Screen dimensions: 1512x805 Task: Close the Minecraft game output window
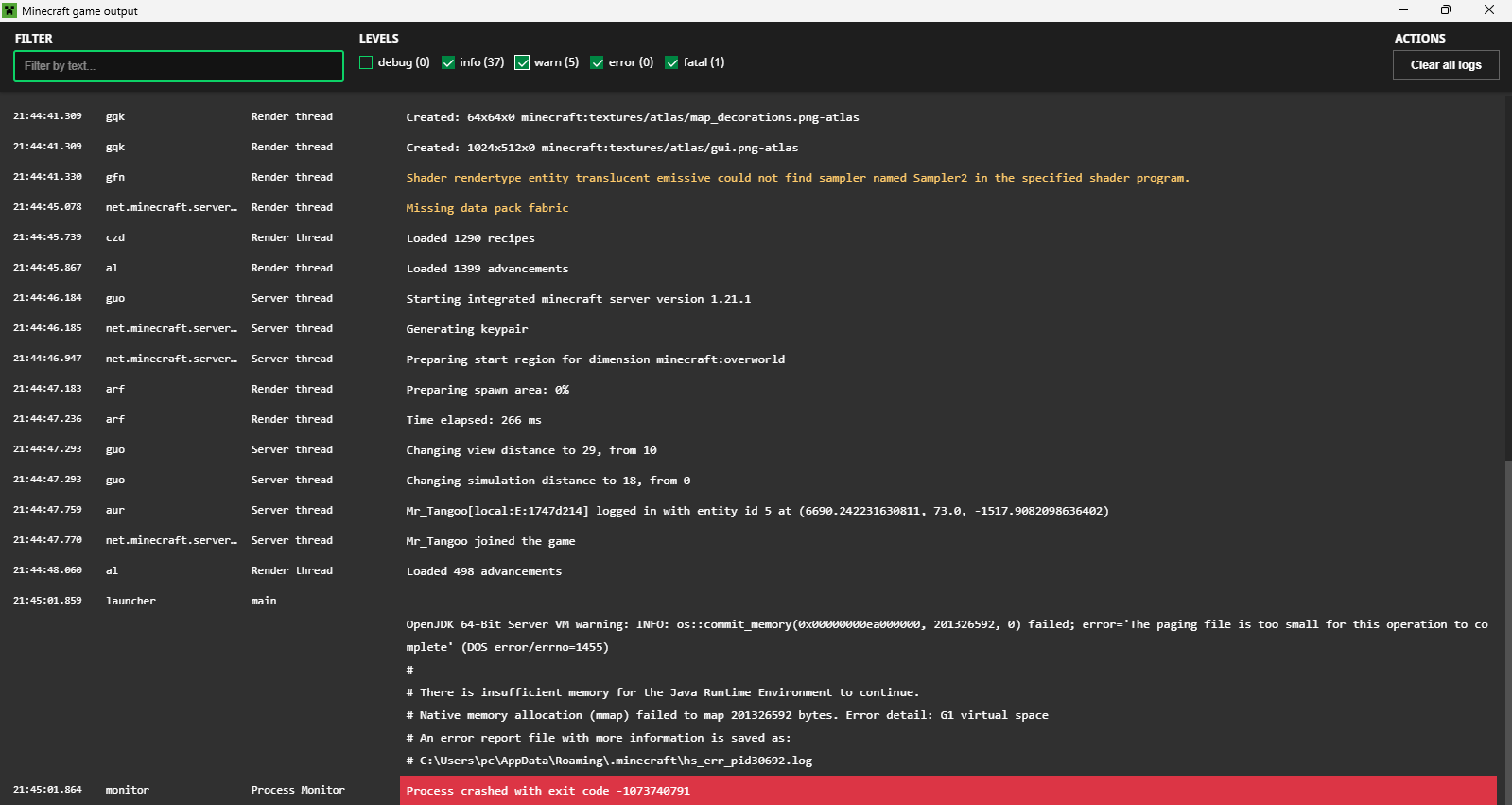[1489, 10]
